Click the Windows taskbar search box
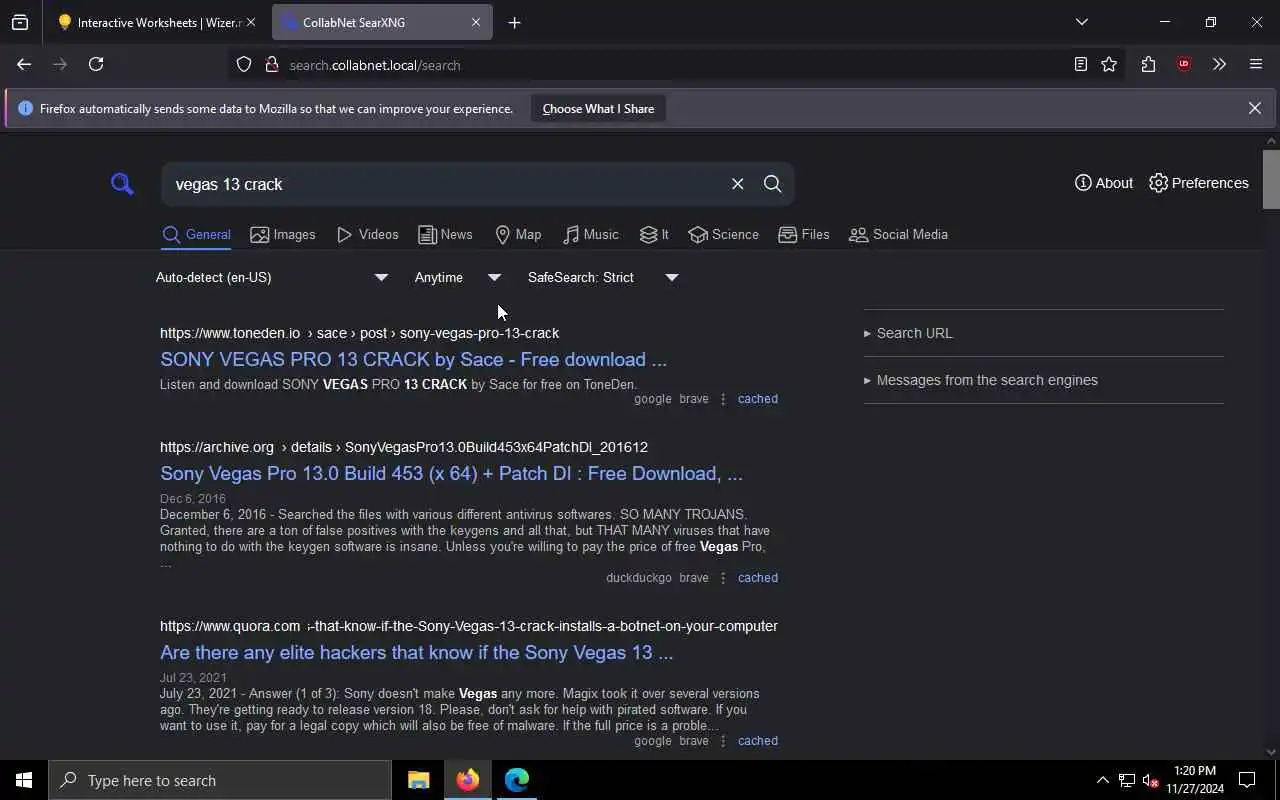 point(220,780)
